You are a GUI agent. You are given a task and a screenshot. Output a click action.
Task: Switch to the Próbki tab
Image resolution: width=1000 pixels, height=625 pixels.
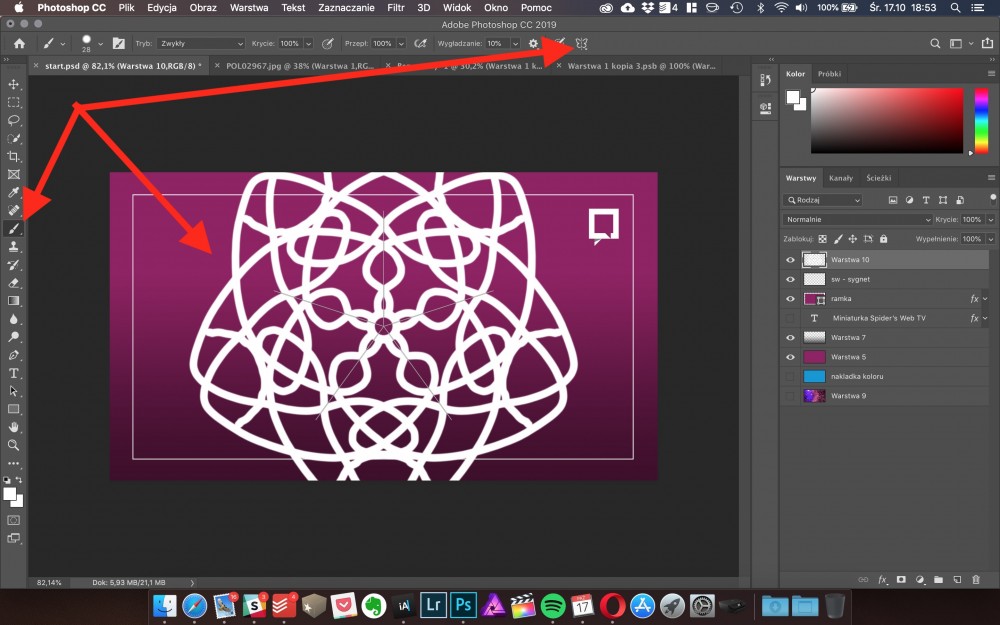point(829,74)
